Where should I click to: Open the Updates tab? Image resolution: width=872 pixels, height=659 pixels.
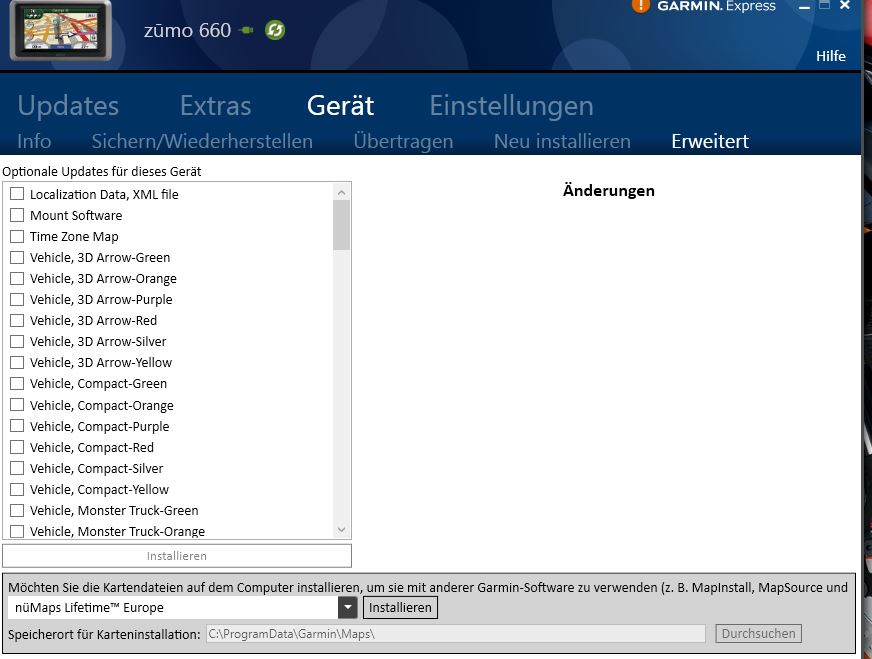pyautogui.click(x=68, y=105)
